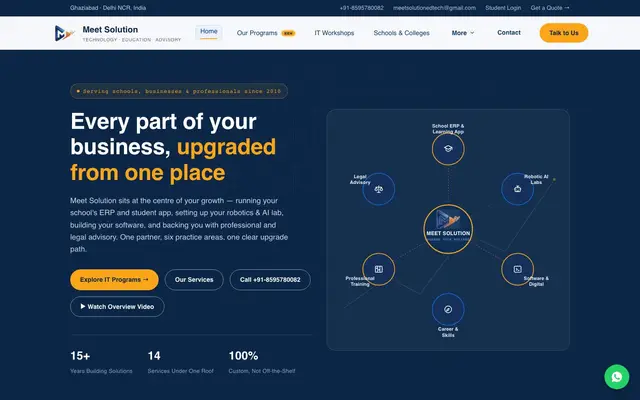Select the Robotic AI Labs robot icon
Screen dimensions: 640x400
pos(518,189)
